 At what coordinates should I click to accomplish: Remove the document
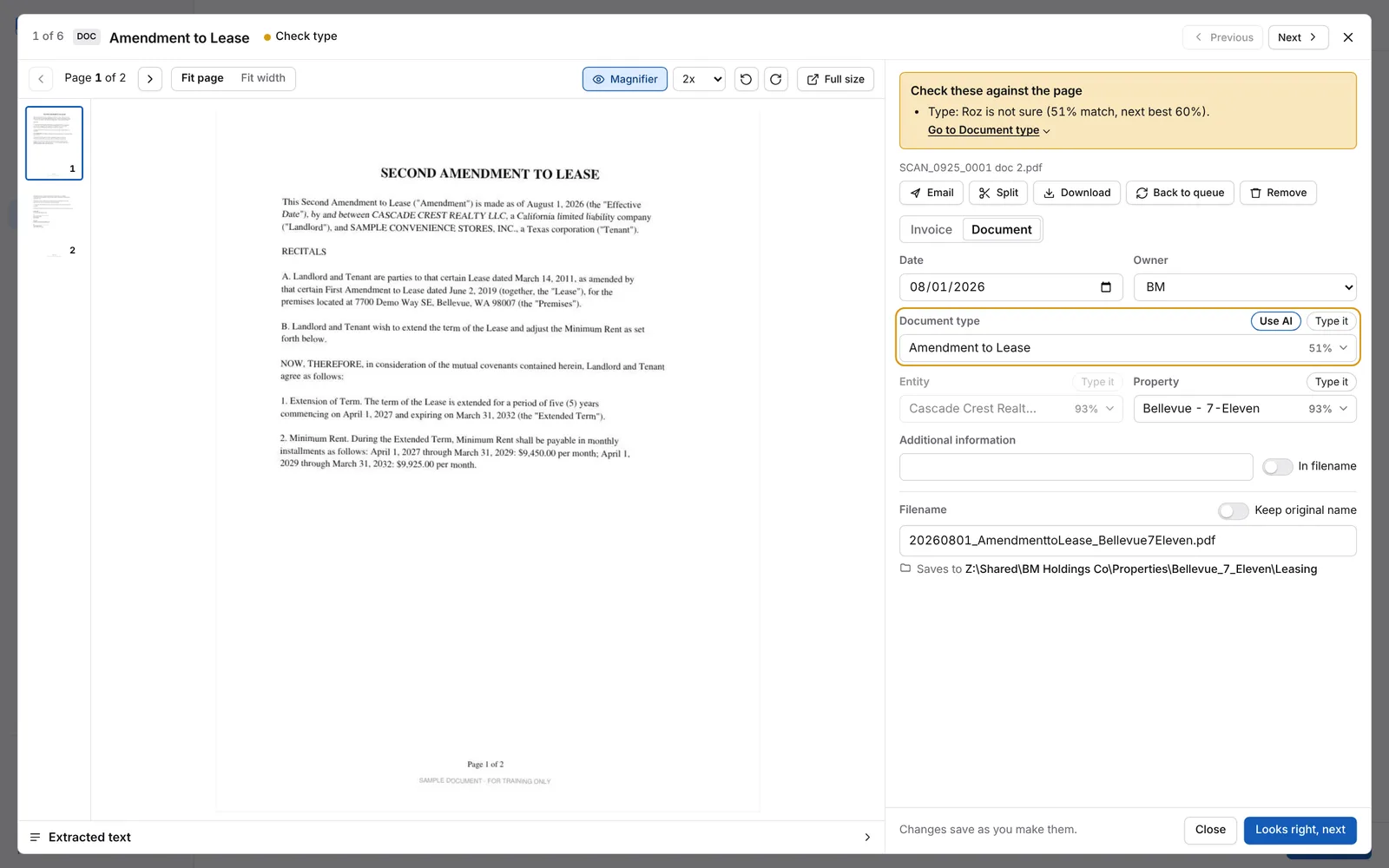pos(1278,193)
